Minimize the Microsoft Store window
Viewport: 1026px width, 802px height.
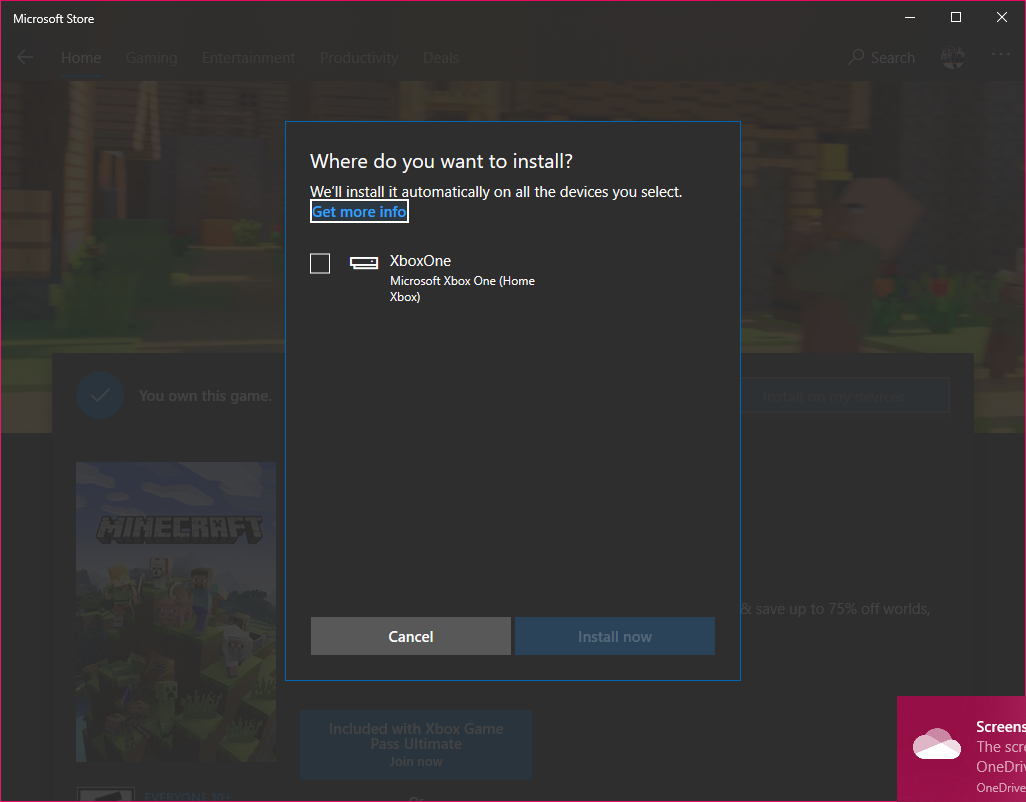910,18
